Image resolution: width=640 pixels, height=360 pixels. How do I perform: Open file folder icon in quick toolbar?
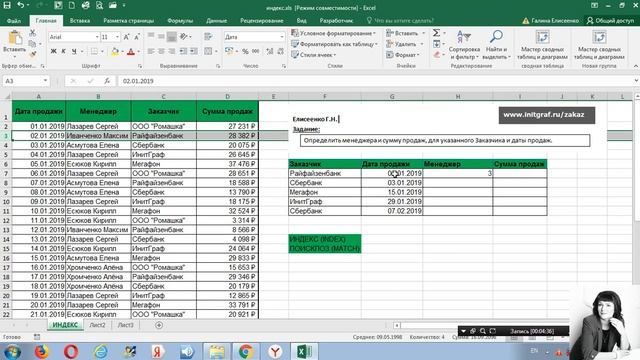(x=113, y=5)
